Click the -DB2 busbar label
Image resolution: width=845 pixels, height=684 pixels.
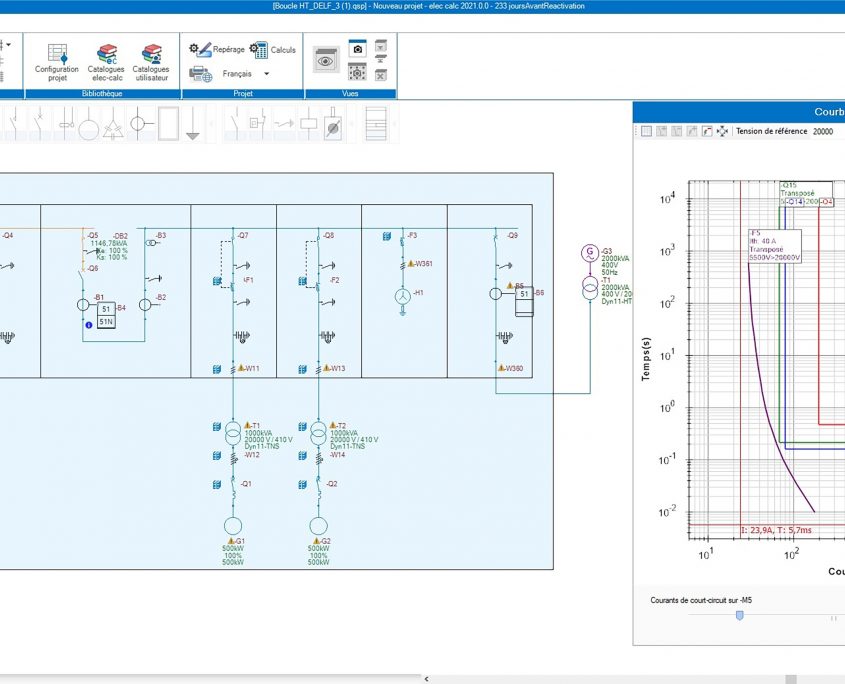point(121,236)
